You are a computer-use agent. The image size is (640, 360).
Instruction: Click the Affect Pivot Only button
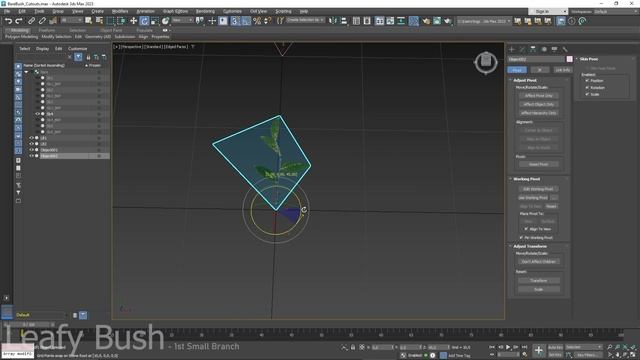pos(538,96)
